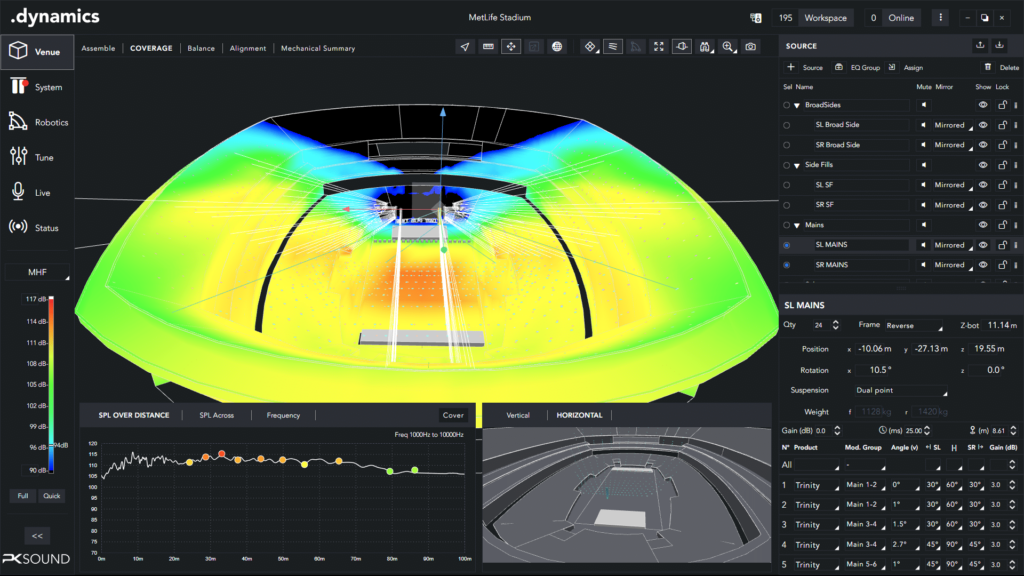Hide the SR SF source using eye icon

coord(983,205)
